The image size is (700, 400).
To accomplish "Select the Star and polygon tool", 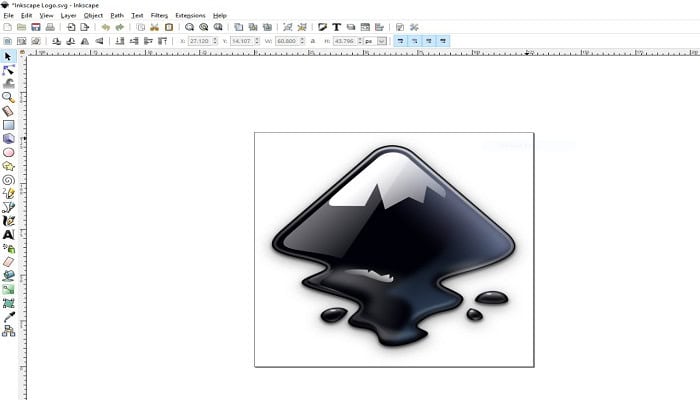I will (x=8, y=166).
